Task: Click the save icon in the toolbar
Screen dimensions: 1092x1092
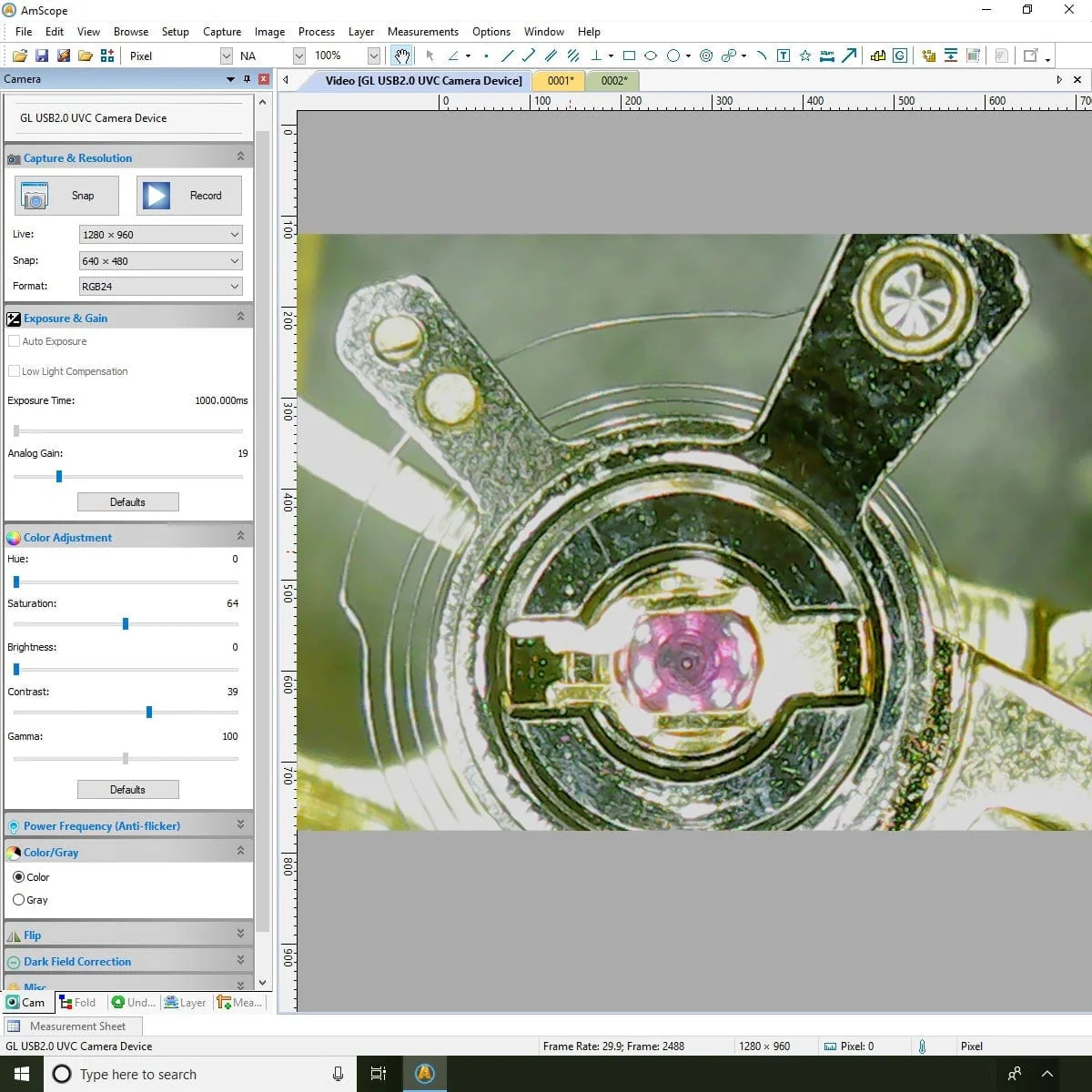Action: click(42, 56)
